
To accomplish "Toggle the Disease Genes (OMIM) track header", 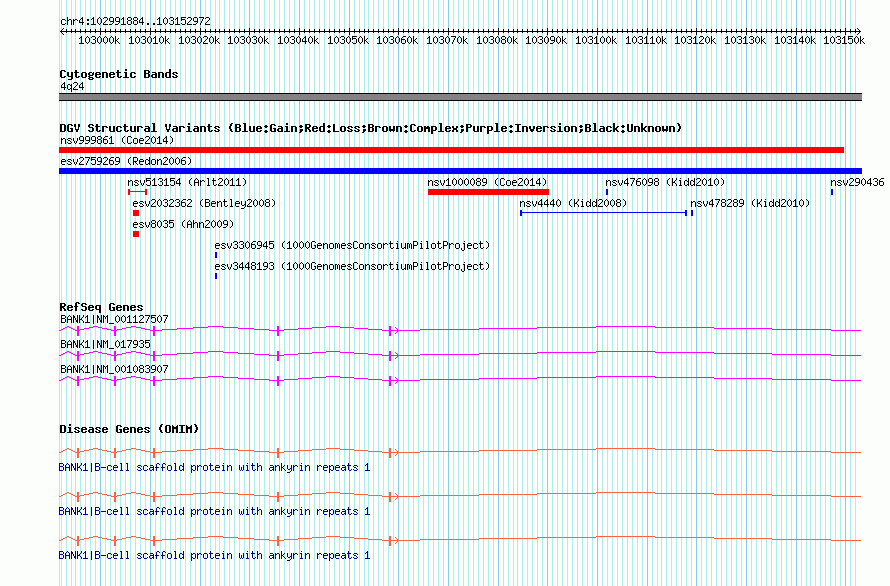I will coord(129,429).
